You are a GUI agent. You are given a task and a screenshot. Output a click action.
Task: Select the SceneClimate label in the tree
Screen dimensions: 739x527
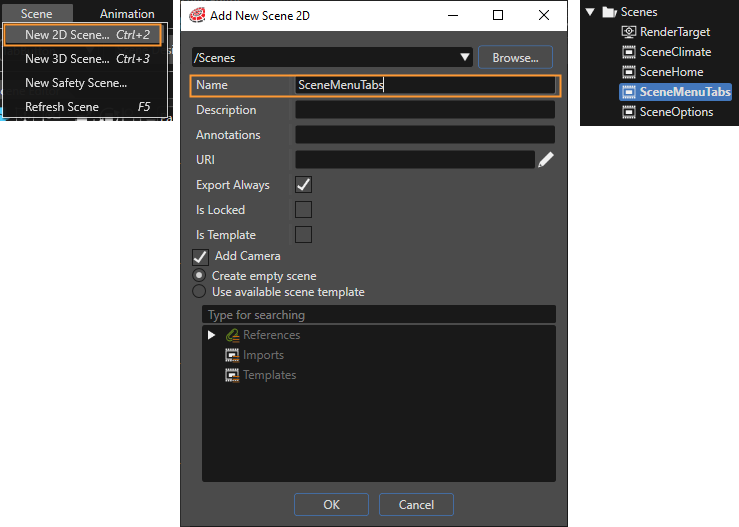tap(675, 52)
